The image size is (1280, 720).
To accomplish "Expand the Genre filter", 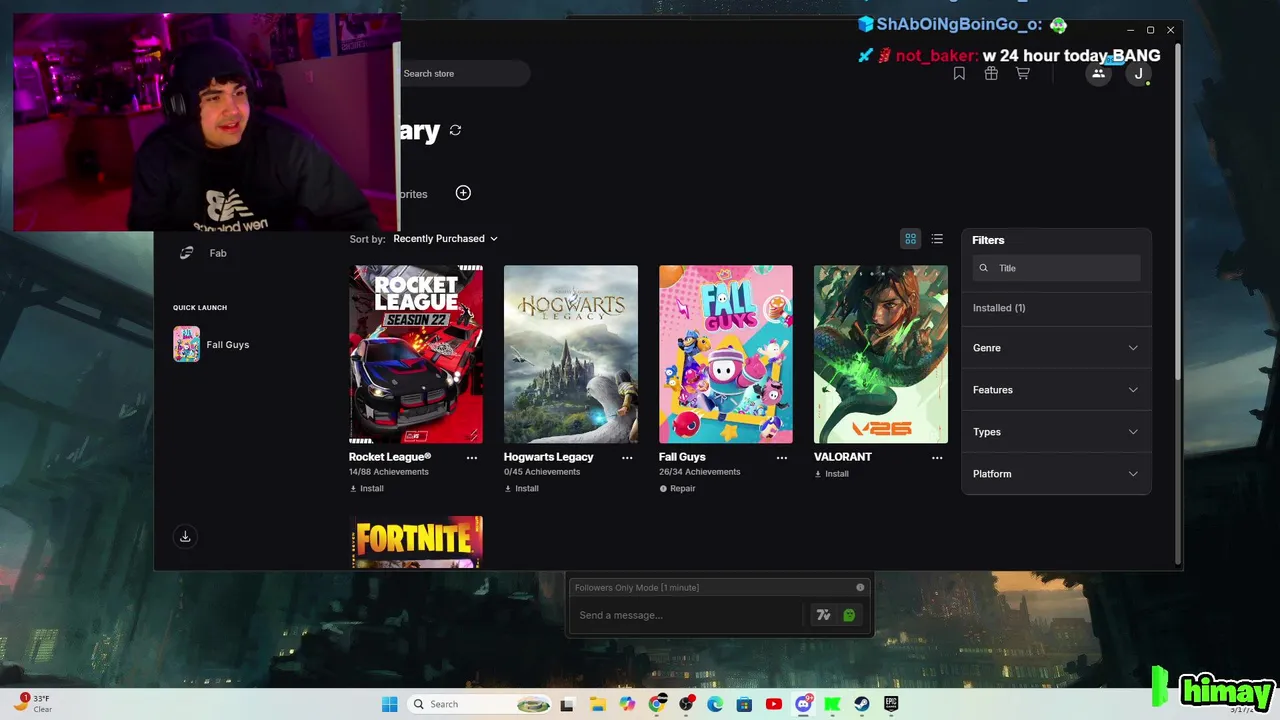I will pyautogui.click(x=1056, y=348).
